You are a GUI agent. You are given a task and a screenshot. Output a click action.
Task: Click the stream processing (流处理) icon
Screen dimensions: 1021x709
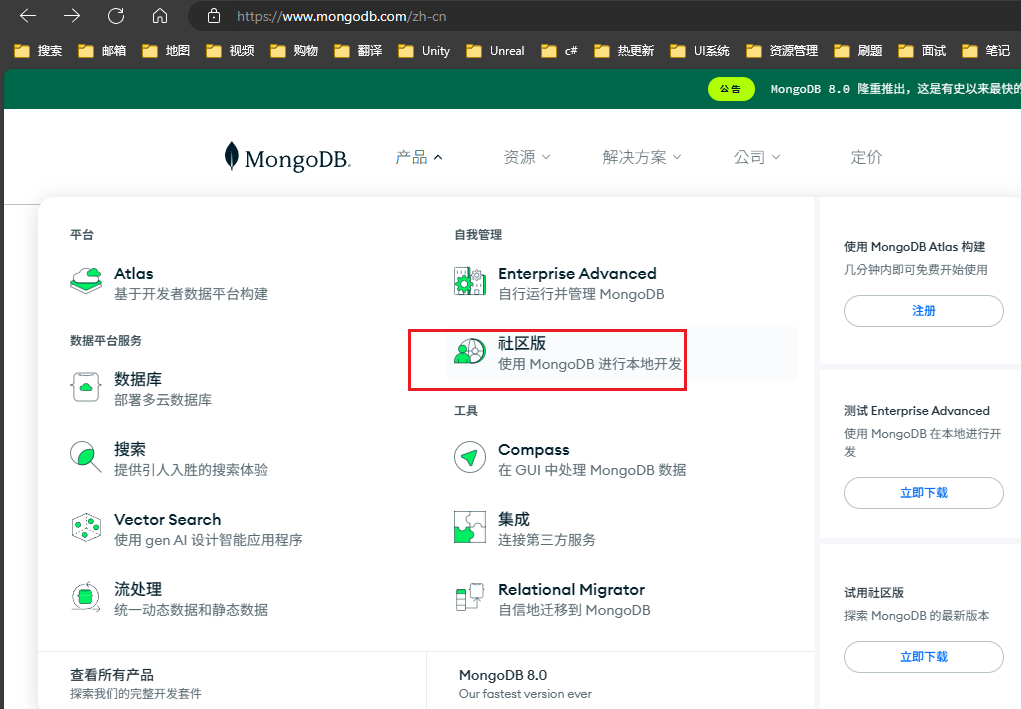click(86, 597)
